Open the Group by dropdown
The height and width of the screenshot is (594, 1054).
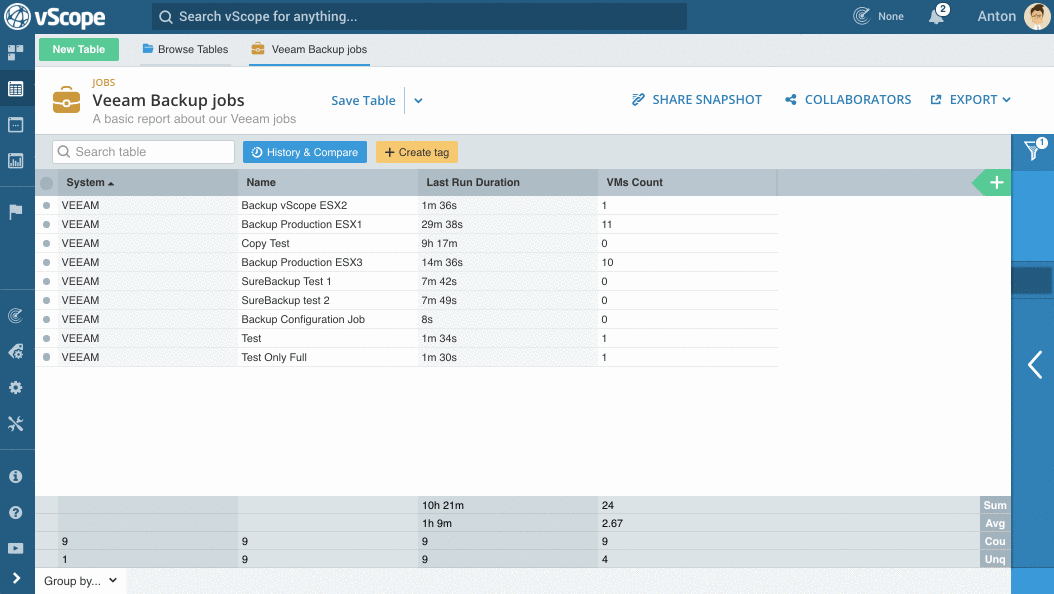click(81, 581)
